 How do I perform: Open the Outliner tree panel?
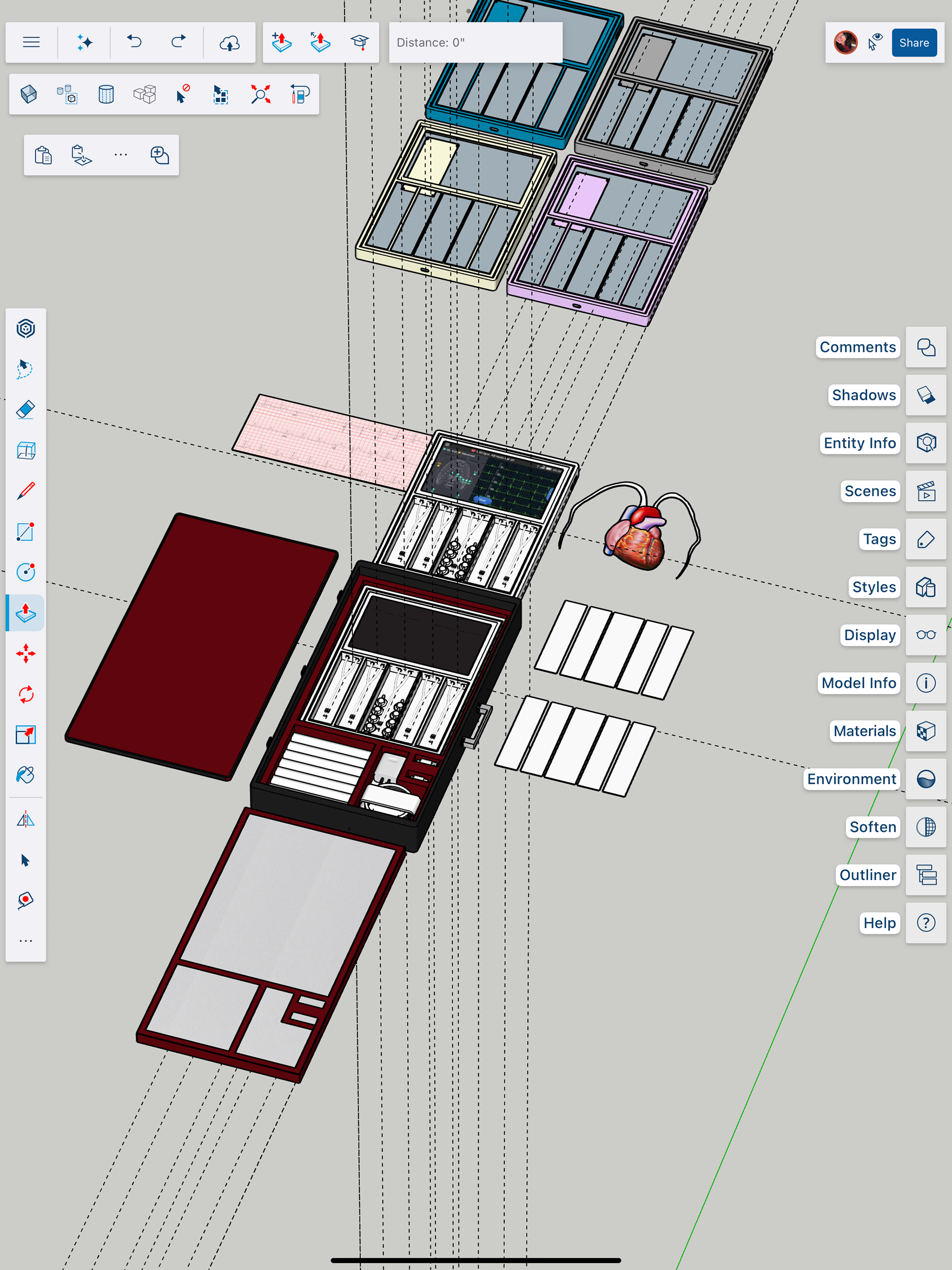[x=926, y=875]
